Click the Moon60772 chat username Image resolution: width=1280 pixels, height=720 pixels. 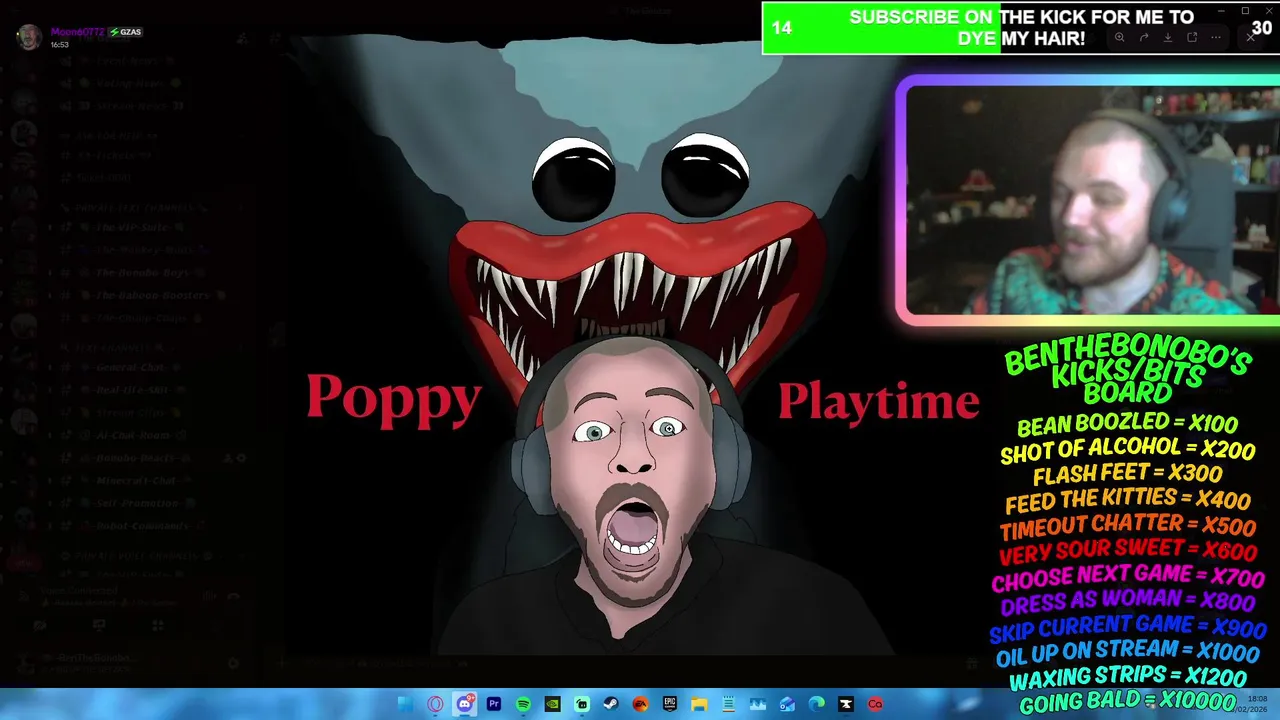[77, 32]
